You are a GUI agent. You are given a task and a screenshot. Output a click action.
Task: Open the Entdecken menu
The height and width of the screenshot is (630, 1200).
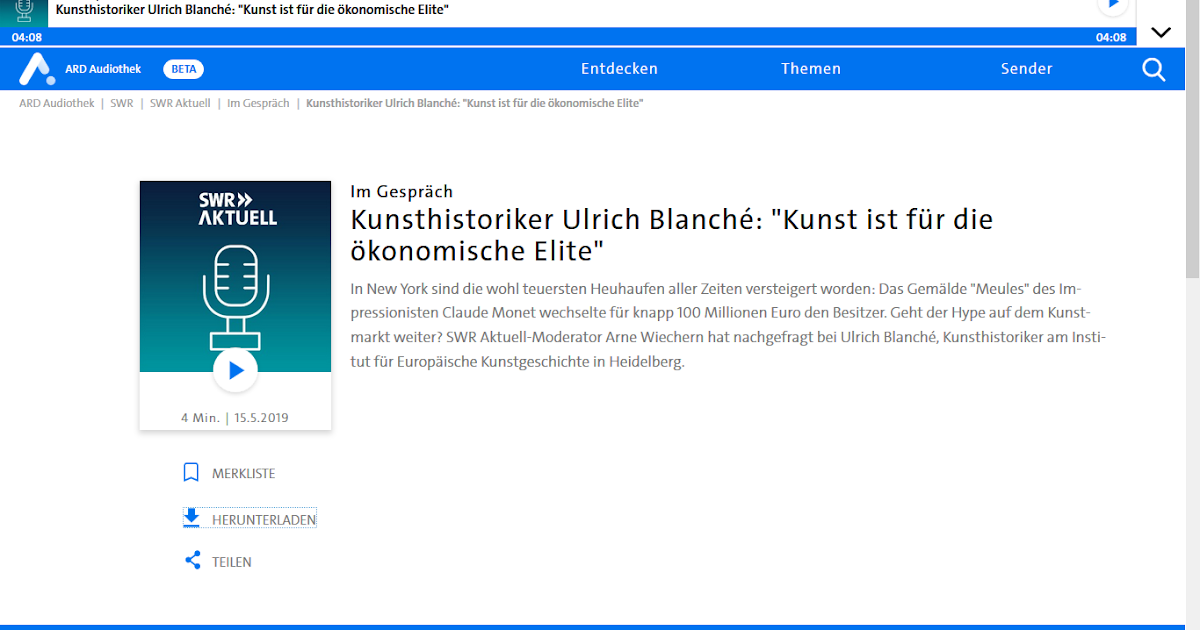pos(620,69)
